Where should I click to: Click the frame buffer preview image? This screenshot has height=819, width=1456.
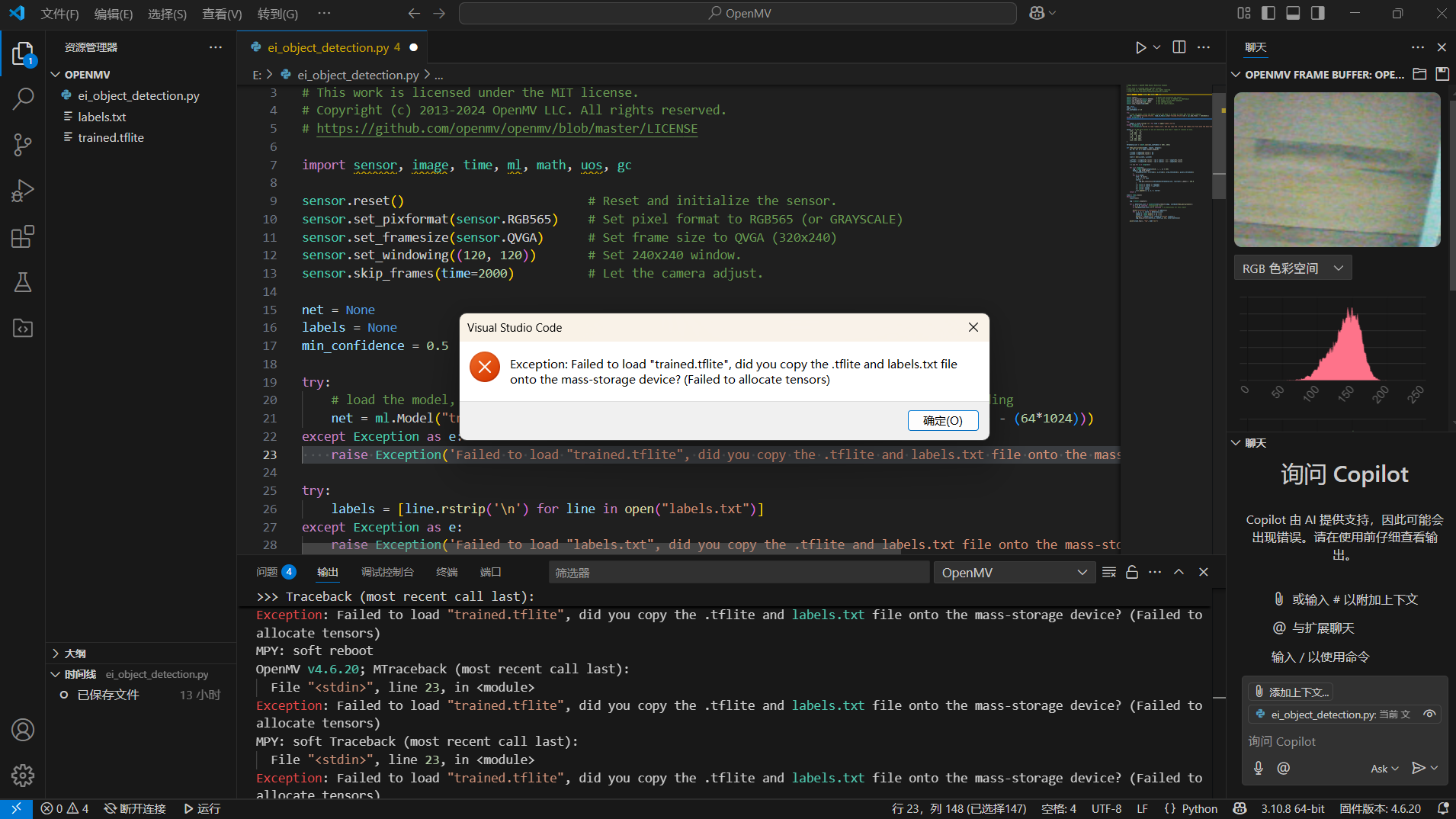[1337, 169]
